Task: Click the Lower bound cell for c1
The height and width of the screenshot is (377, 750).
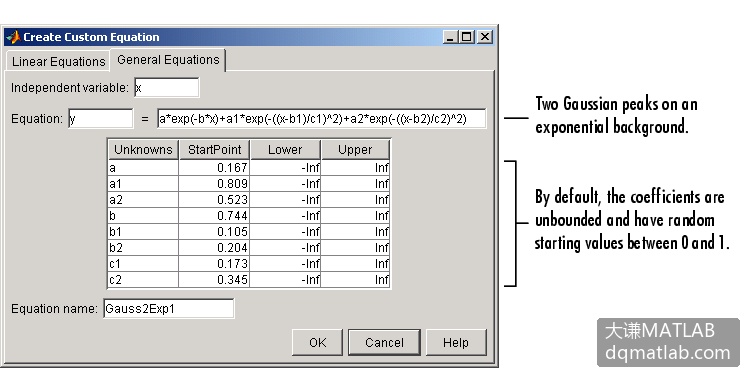Action: [285, 264]
